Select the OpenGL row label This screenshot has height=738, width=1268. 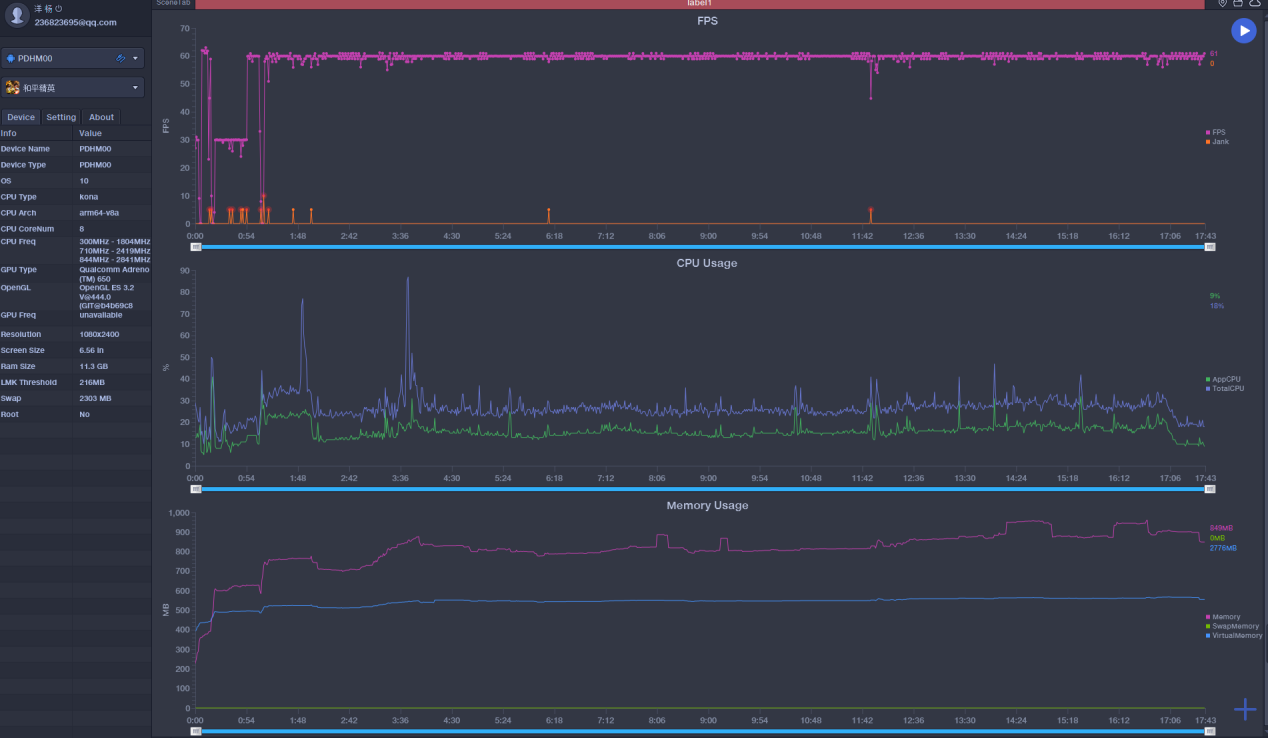[15, 287]
